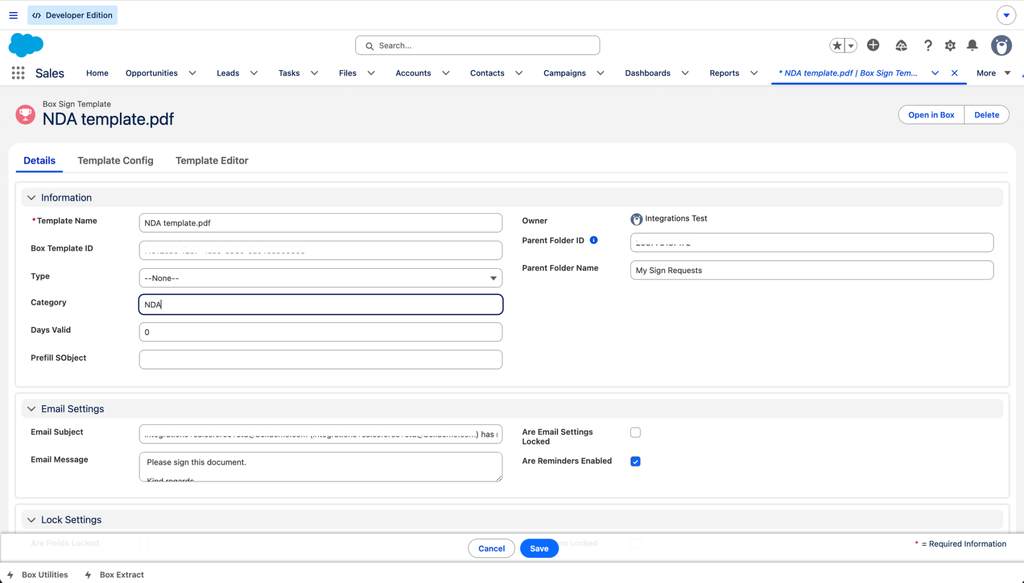1024x583 pixels.
Task: Click the Template Name input field
Action: click(321, 223)
